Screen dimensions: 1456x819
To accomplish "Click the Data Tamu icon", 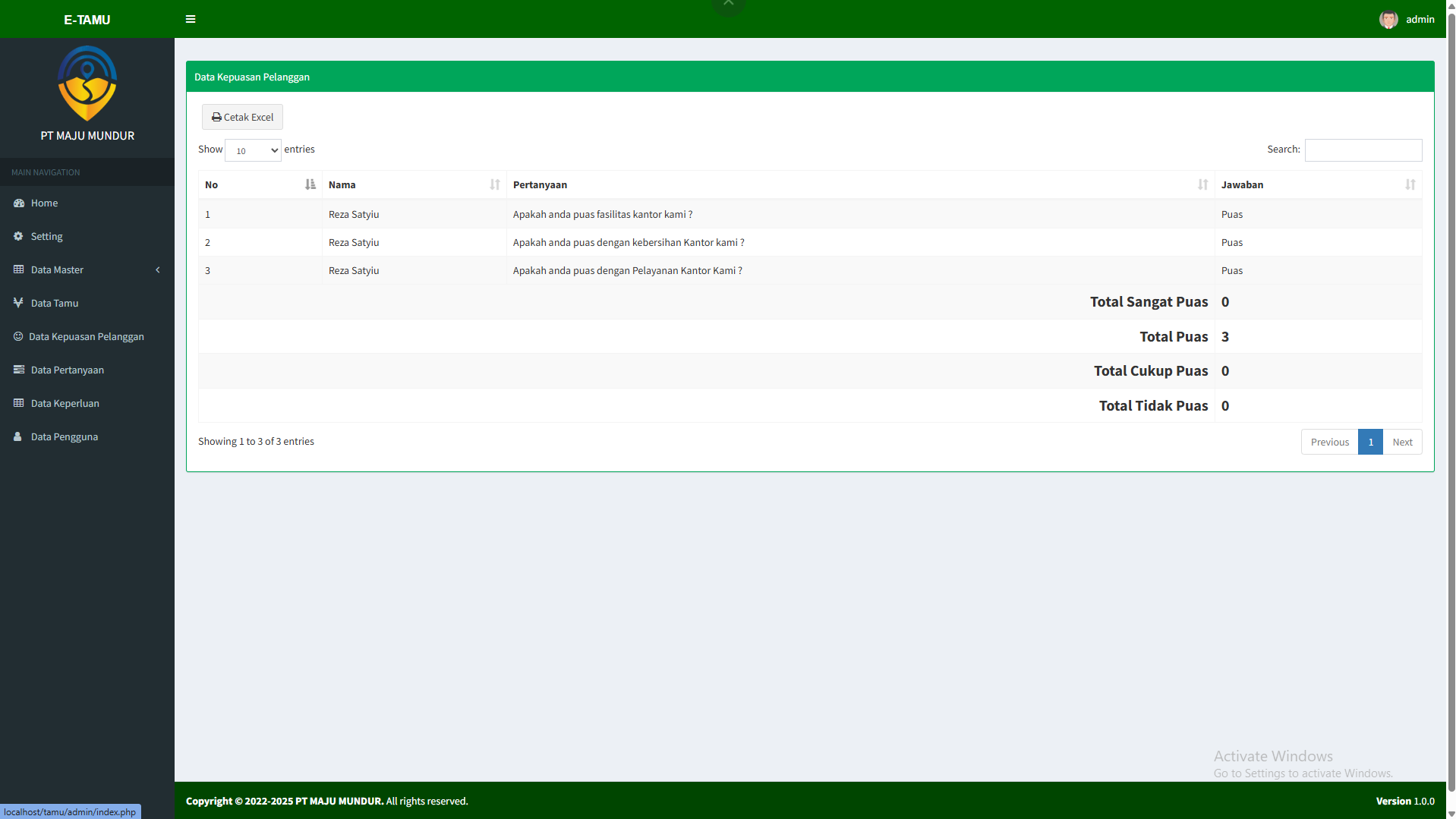I will [x=19, y=303].
